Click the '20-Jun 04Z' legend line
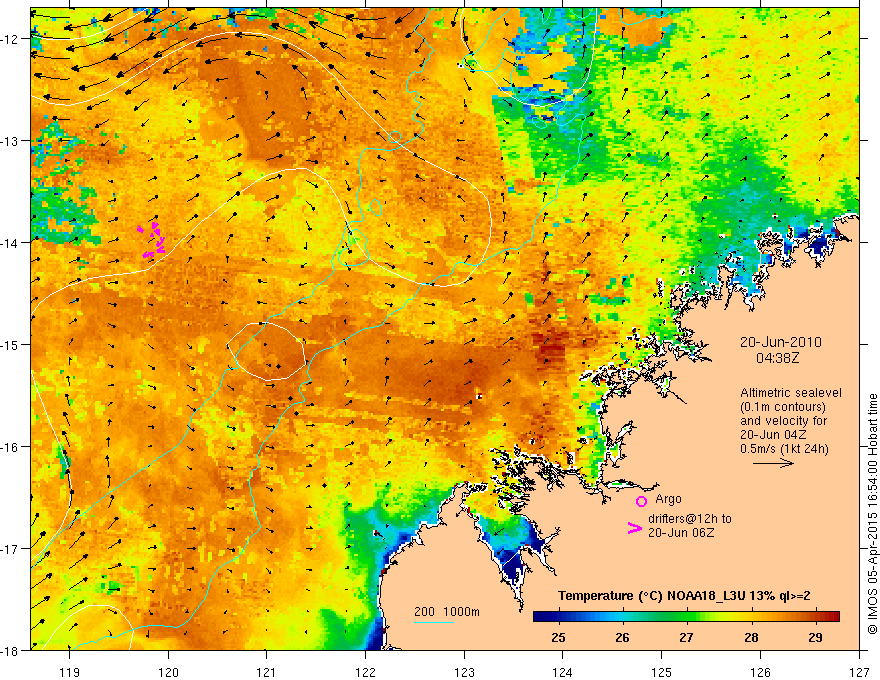This screenshot has width=880, height=680. point(773,435)
